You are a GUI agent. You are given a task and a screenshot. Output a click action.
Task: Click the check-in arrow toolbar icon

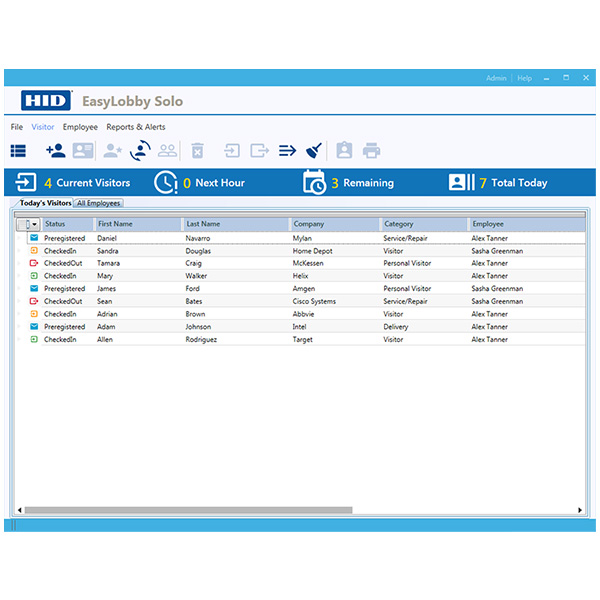tap(232, 151)
